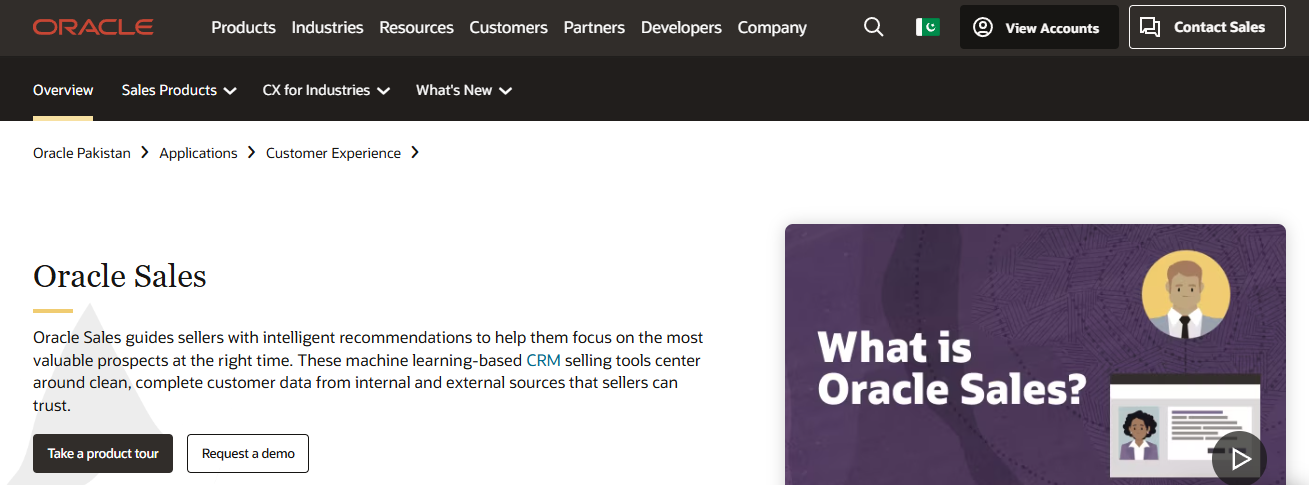Click the Pakistan flag country selector
Image resolution: width=1309 pixels, height=485 pixels.
pyautogui.click(x=927, y=28)
